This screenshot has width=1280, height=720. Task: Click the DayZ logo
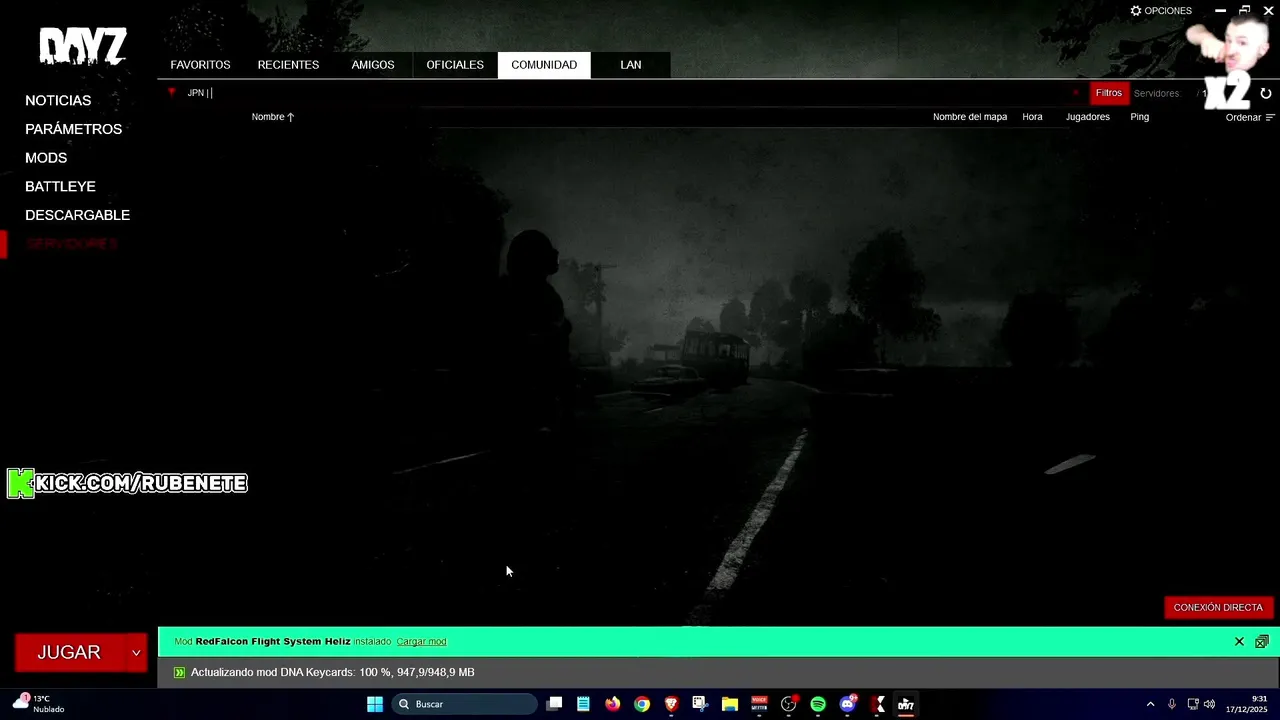[x=83, y=46]
